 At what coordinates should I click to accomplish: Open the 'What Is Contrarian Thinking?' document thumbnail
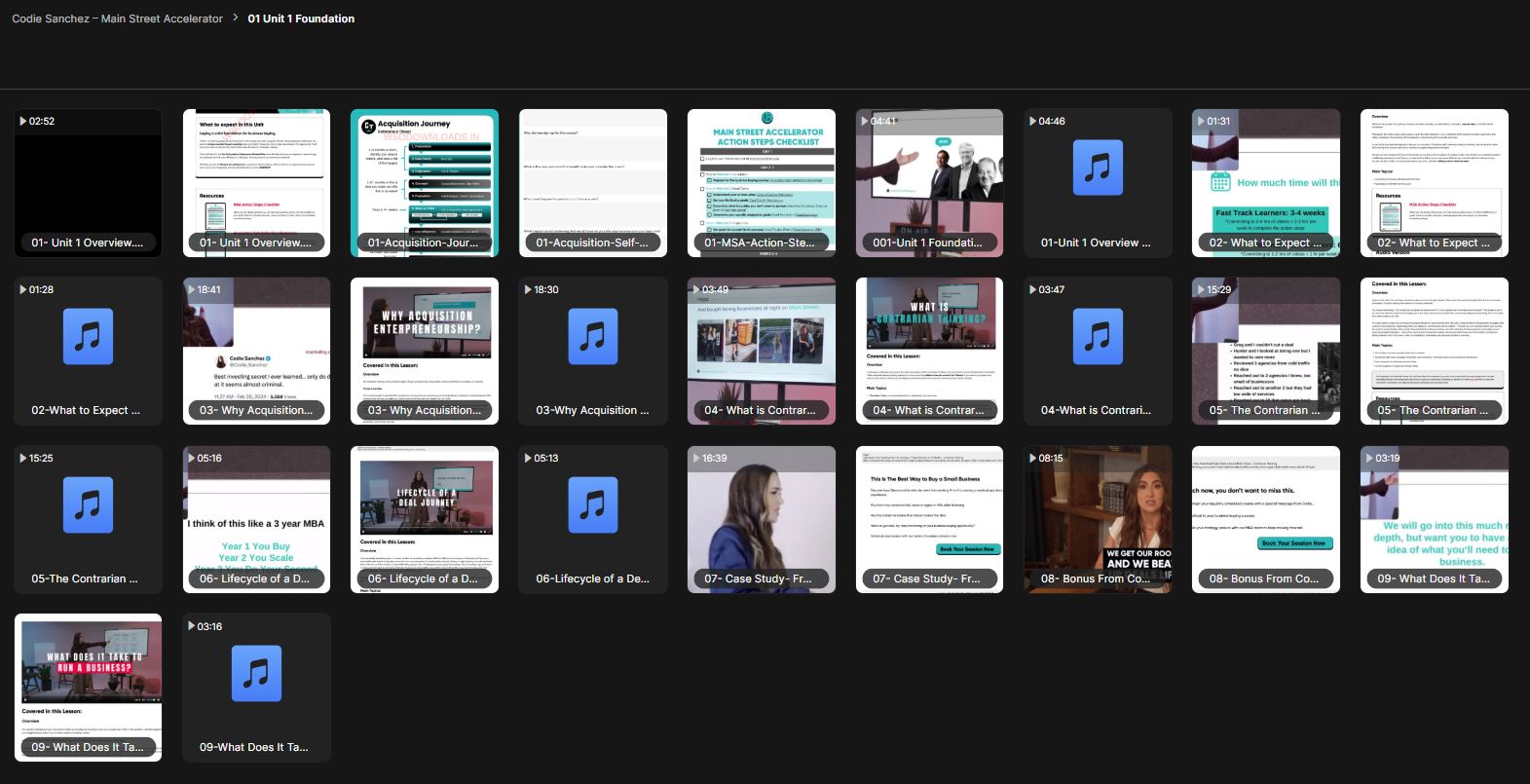929,352
